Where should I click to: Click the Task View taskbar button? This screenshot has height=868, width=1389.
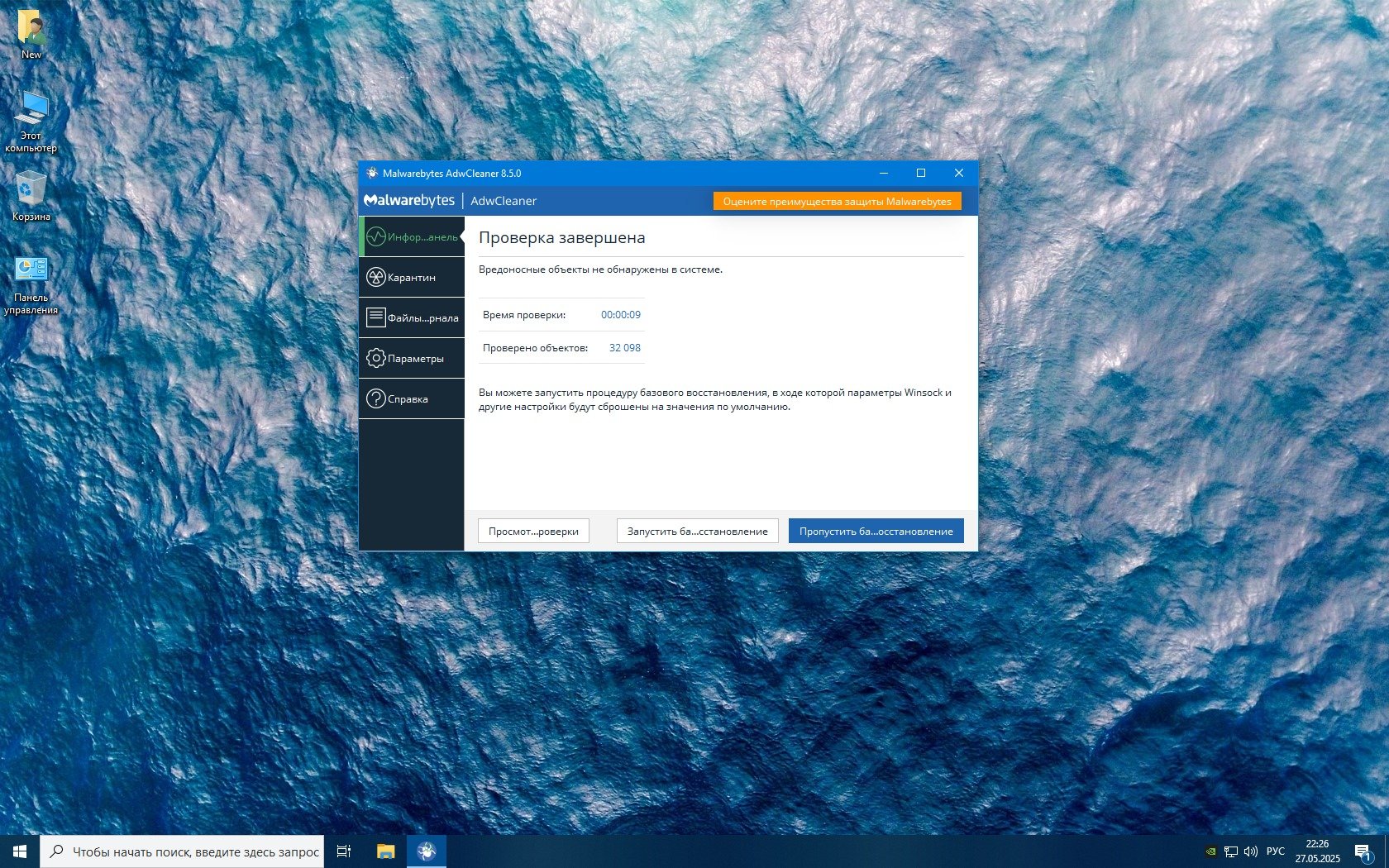(344, 851)
